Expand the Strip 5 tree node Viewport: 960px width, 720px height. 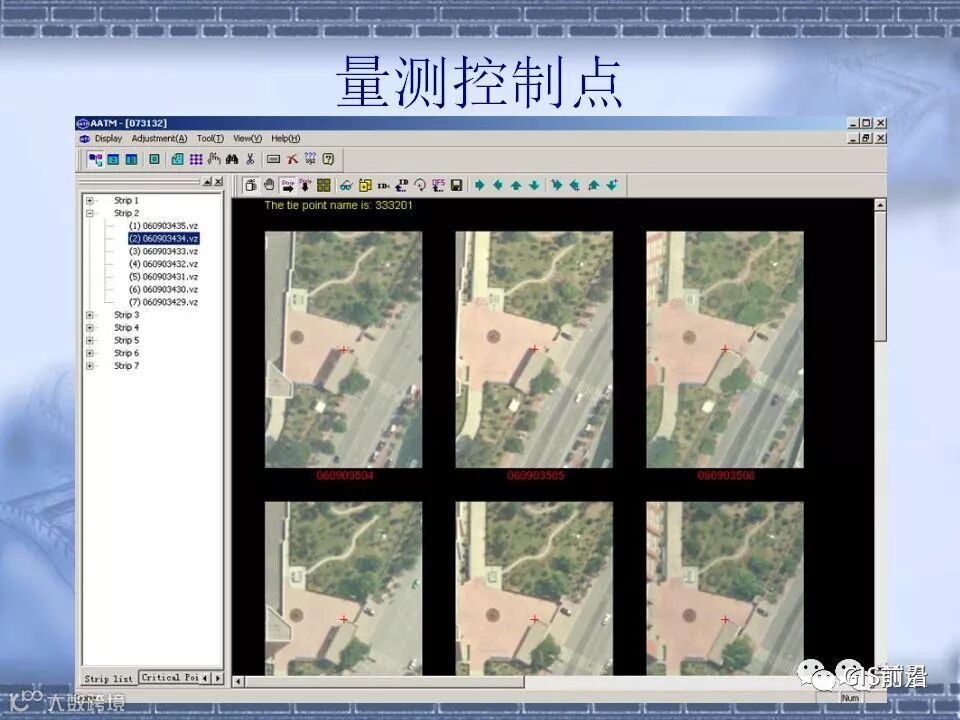(x=90, y=340)
